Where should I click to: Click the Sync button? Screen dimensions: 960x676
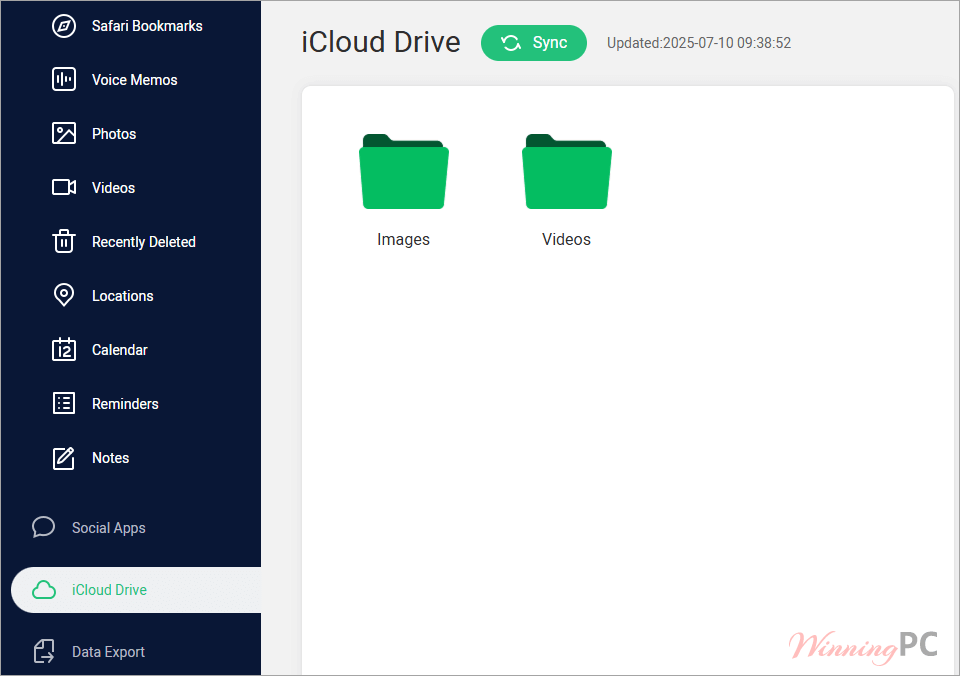pos(534,43)
